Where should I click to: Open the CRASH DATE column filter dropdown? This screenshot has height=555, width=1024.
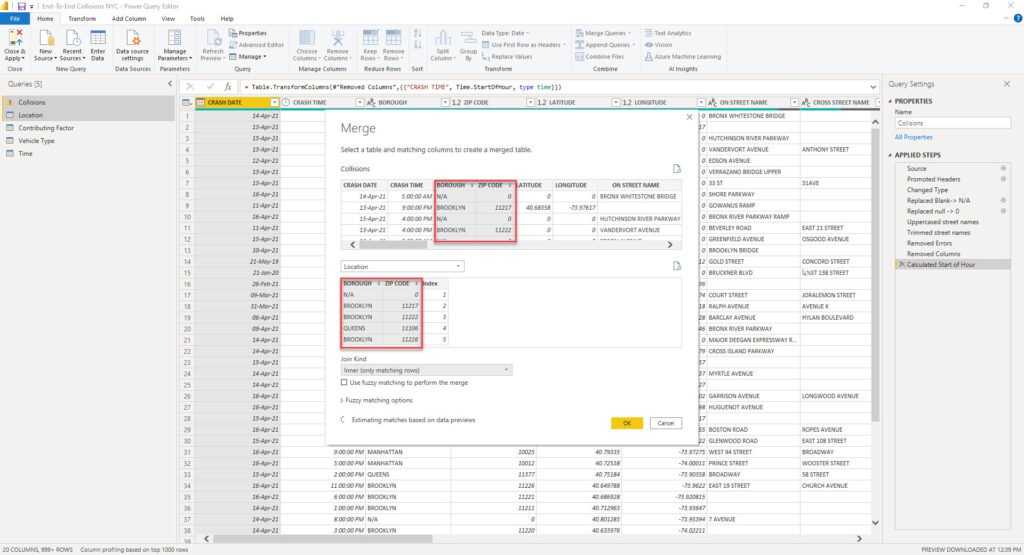274,103
